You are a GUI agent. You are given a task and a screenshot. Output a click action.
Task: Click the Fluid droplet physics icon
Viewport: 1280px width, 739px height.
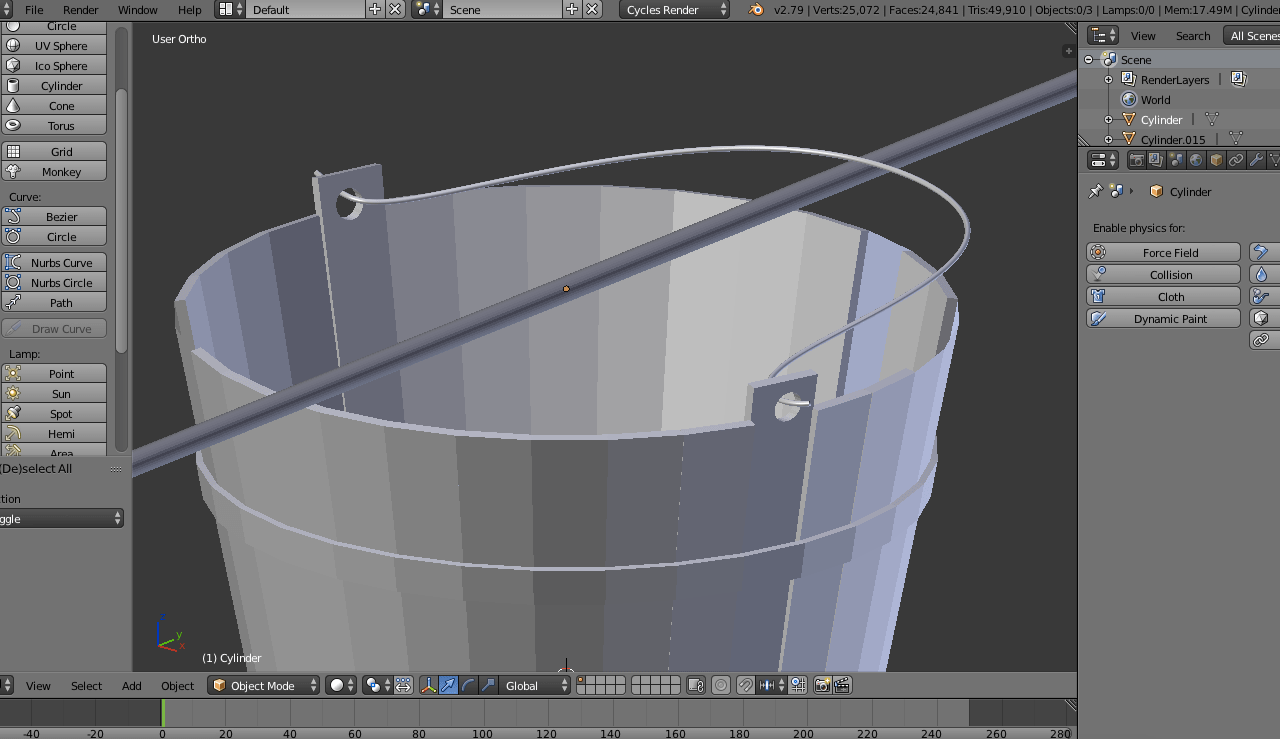1262,274
